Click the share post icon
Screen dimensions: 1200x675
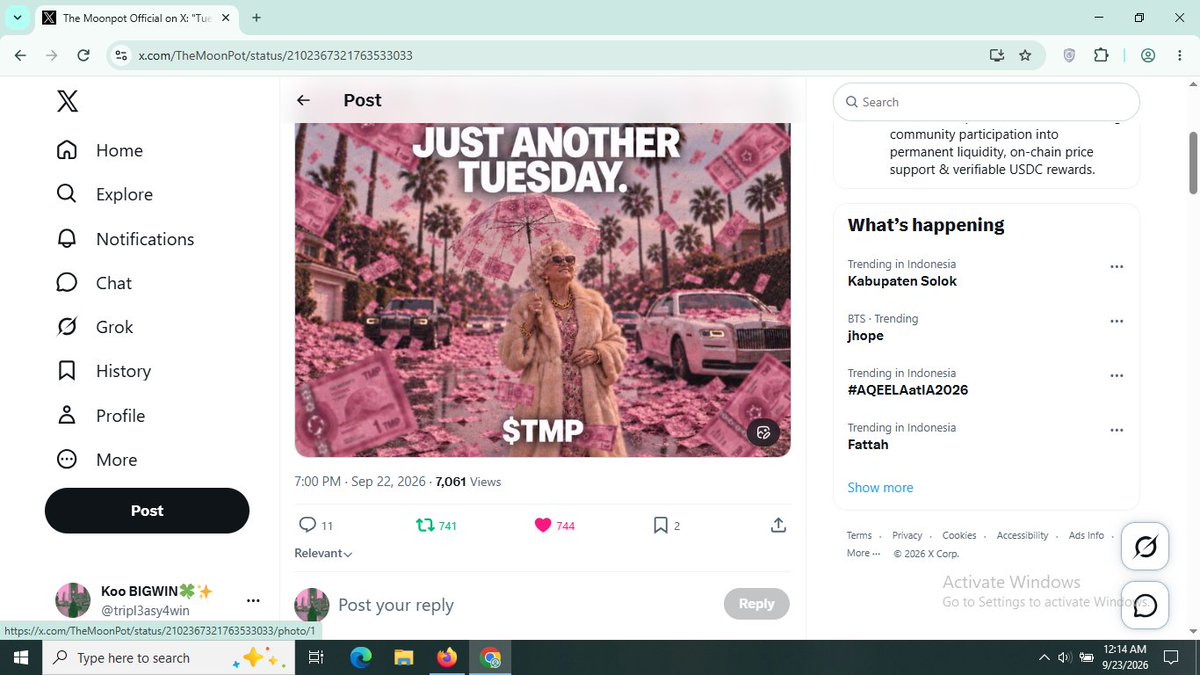(779, 525)
